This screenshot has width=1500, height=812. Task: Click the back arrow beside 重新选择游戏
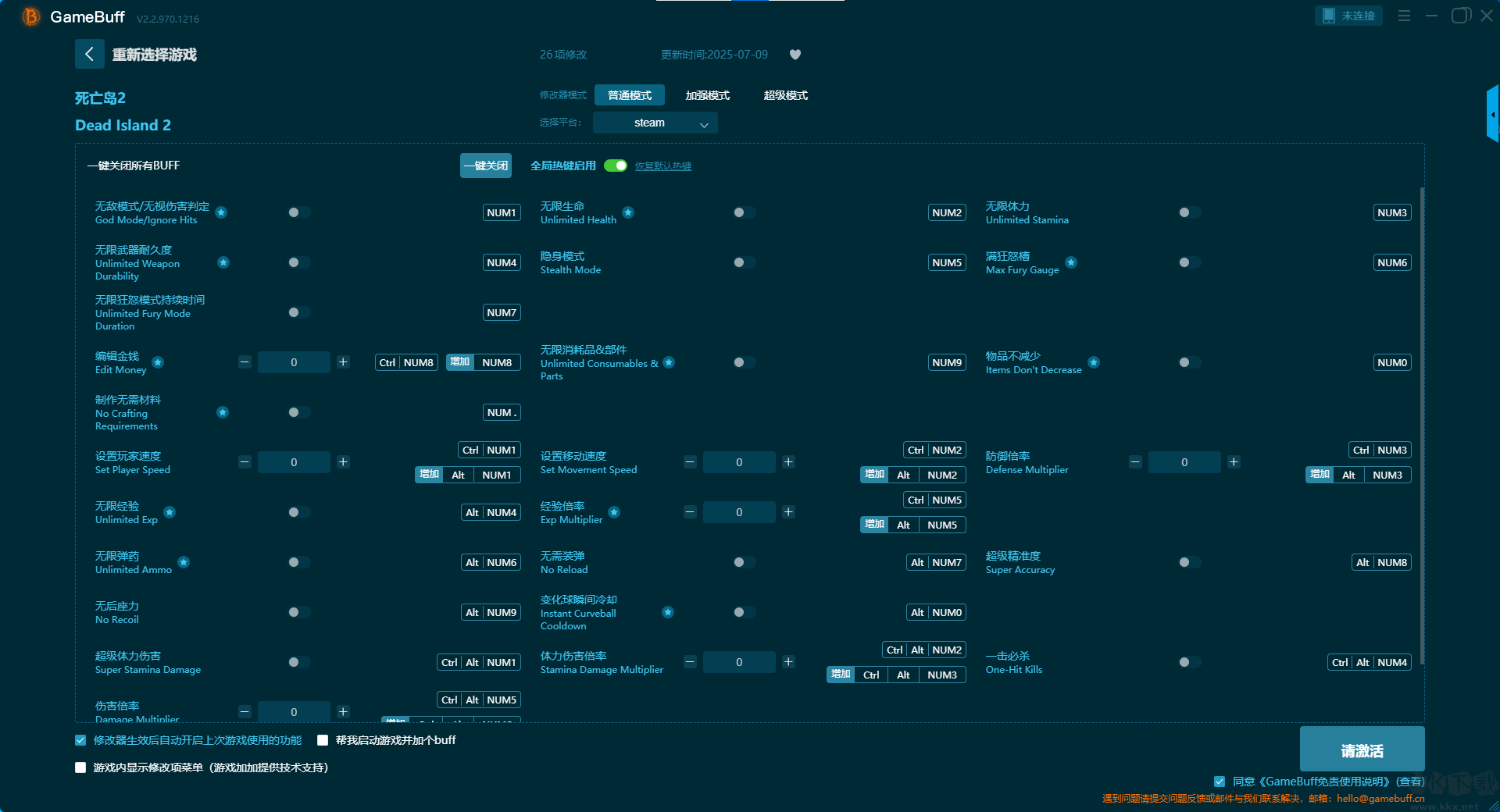(x=89, y=54)
